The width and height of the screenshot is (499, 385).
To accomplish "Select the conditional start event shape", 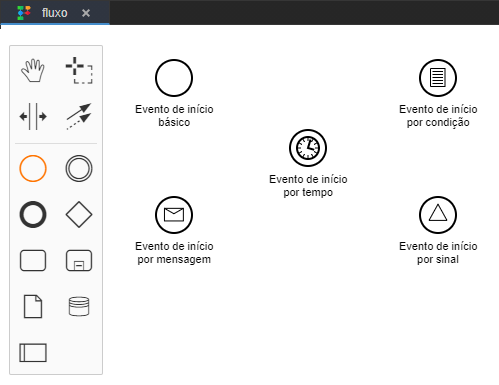I will pos(438,78).
